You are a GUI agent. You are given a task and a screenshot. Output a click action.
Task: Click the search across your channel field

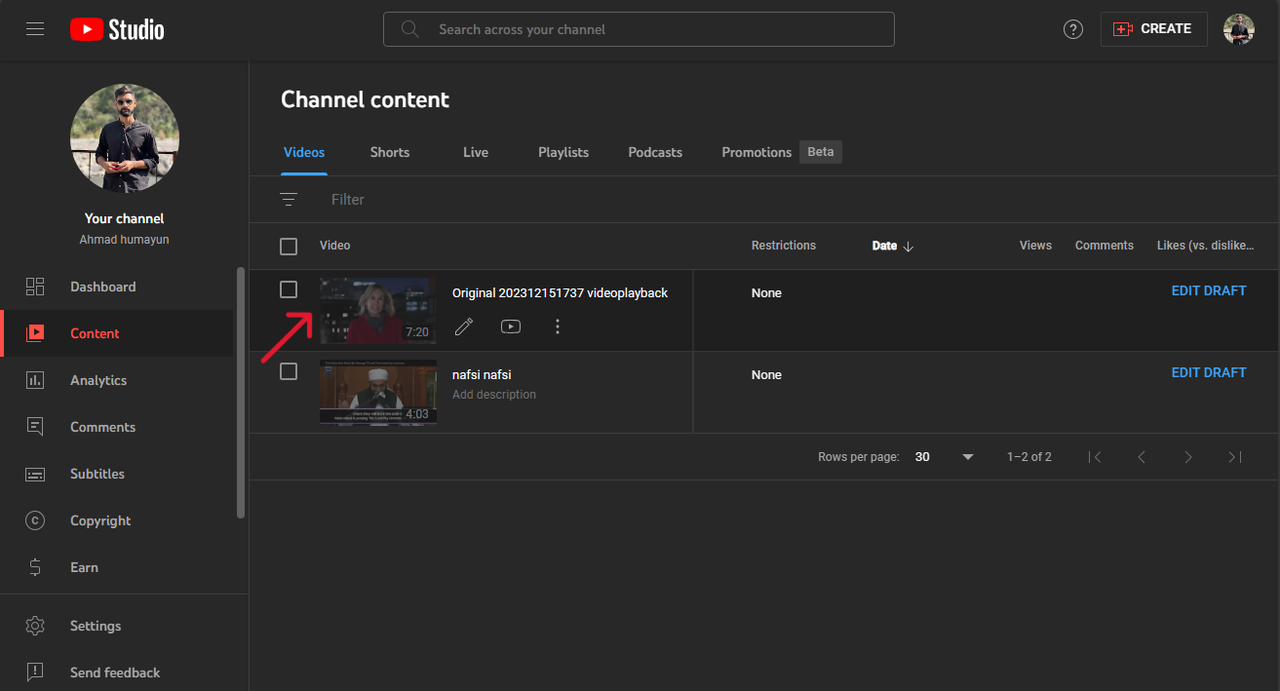point(639,29)
